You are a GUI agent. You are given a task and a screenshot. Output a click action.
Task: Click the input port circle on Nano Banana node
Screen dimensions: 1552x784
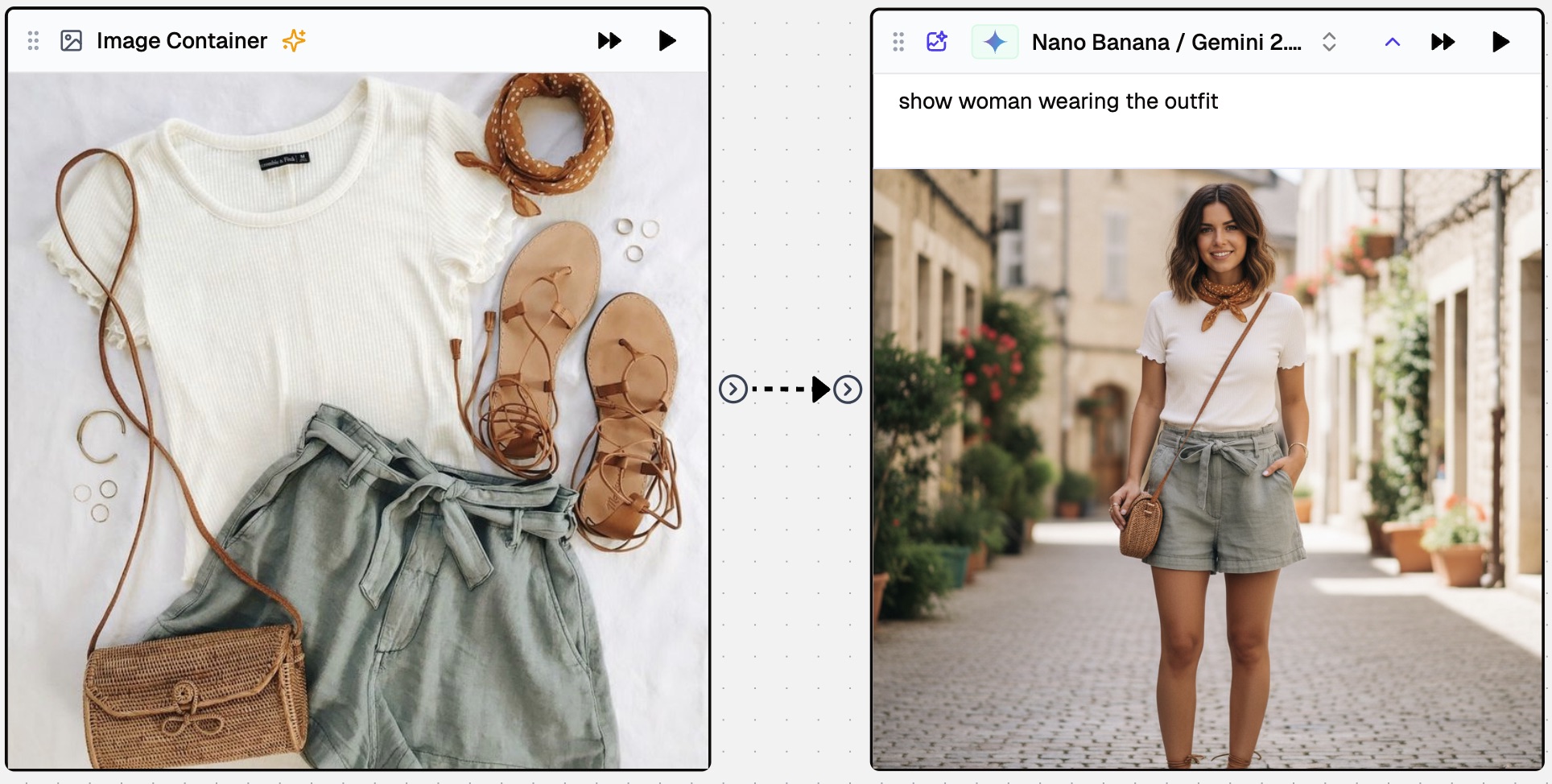(x=848, y=389)
